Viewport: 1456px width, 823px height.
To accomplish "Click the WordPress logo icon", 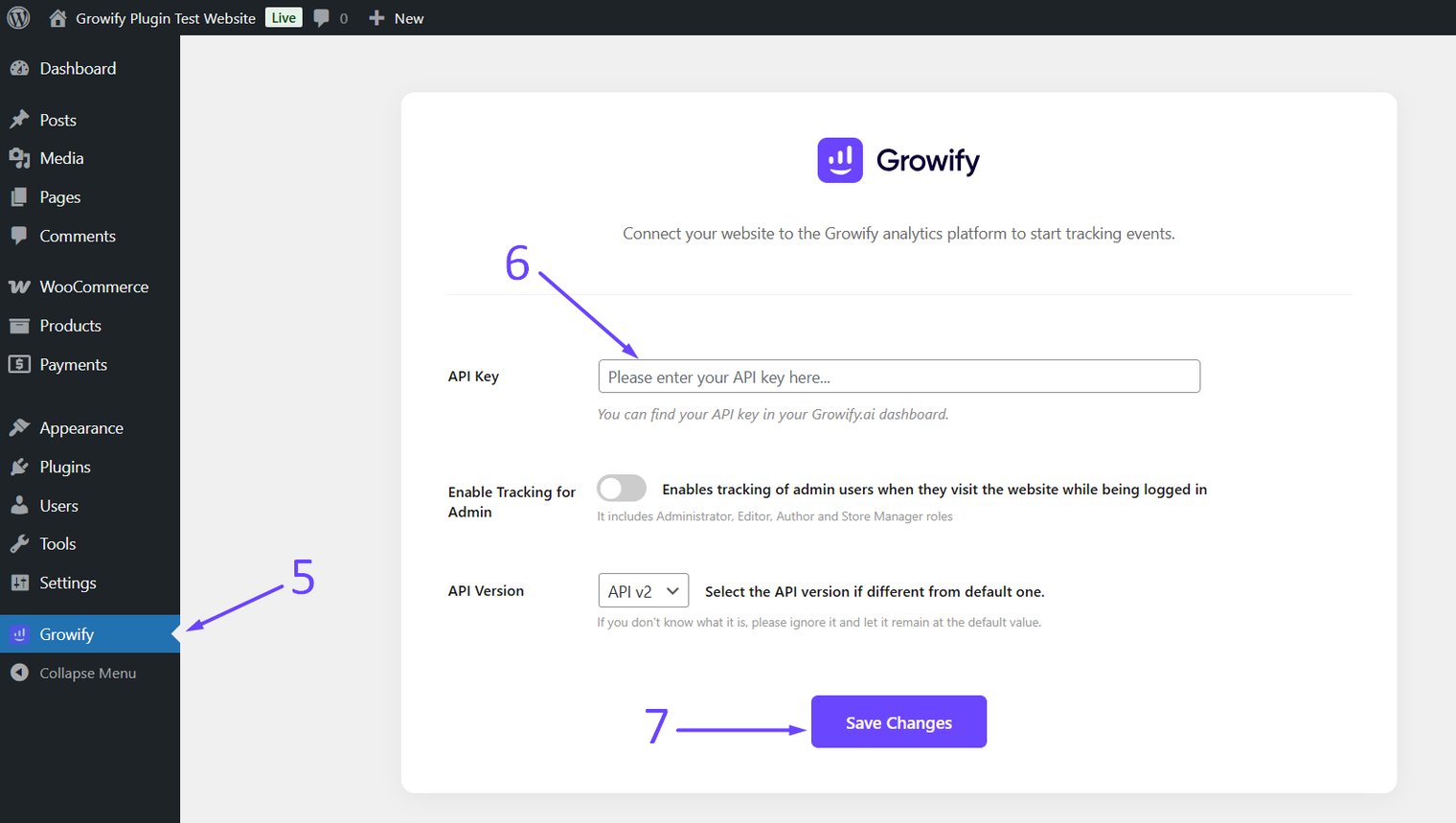I will point(18,18).
